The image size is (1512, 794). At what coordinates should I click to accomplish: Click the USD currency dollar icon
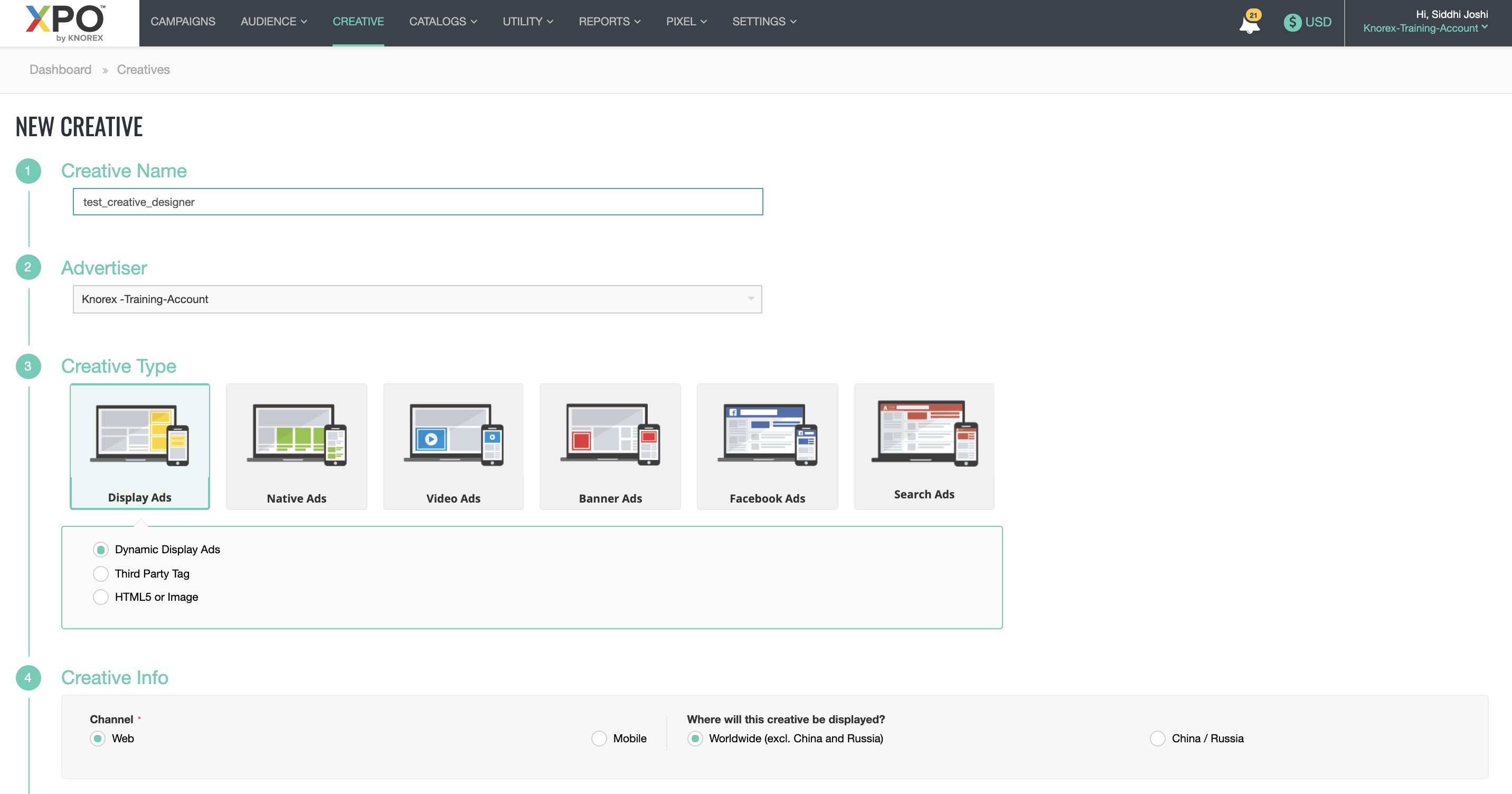click(1292, 22)
